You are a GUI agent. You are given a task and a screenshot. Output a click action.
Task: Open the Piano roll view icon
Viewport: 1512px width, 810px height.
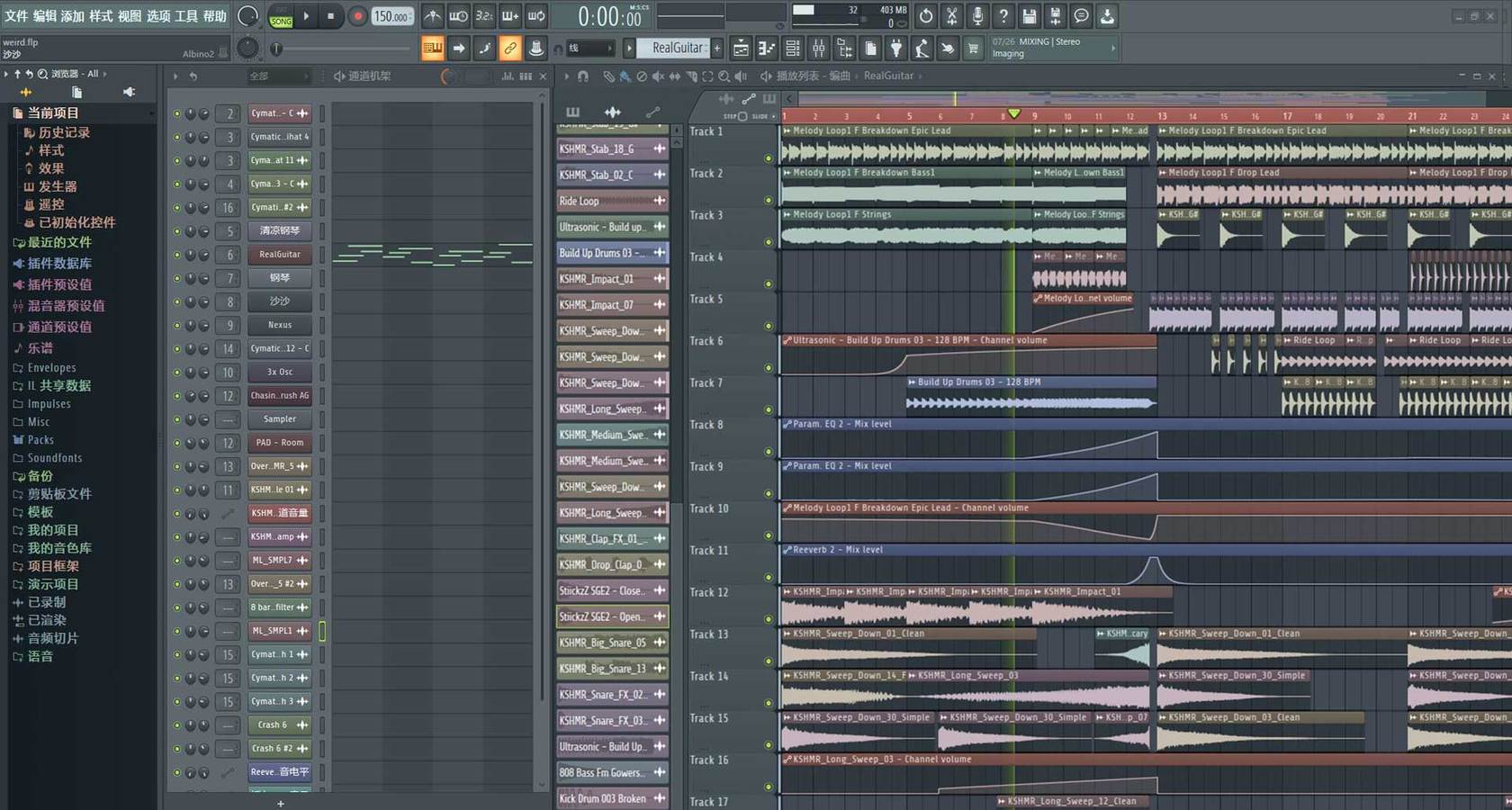coord(767,48)
